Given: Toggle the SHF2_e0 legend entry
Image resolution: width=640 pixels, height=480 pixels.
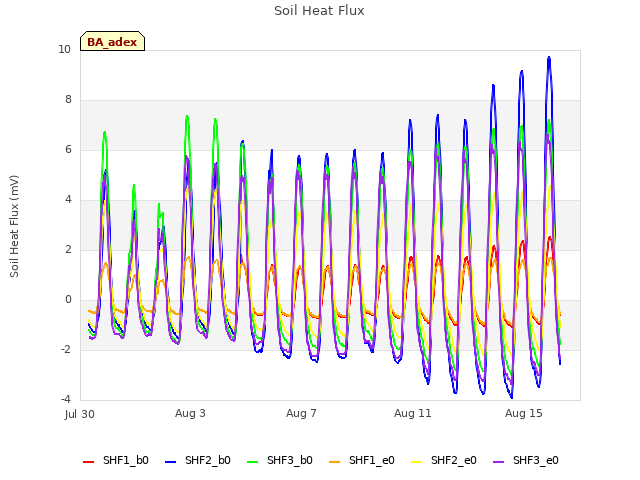Looking at the screenshot, I should (x=444, y=460).
